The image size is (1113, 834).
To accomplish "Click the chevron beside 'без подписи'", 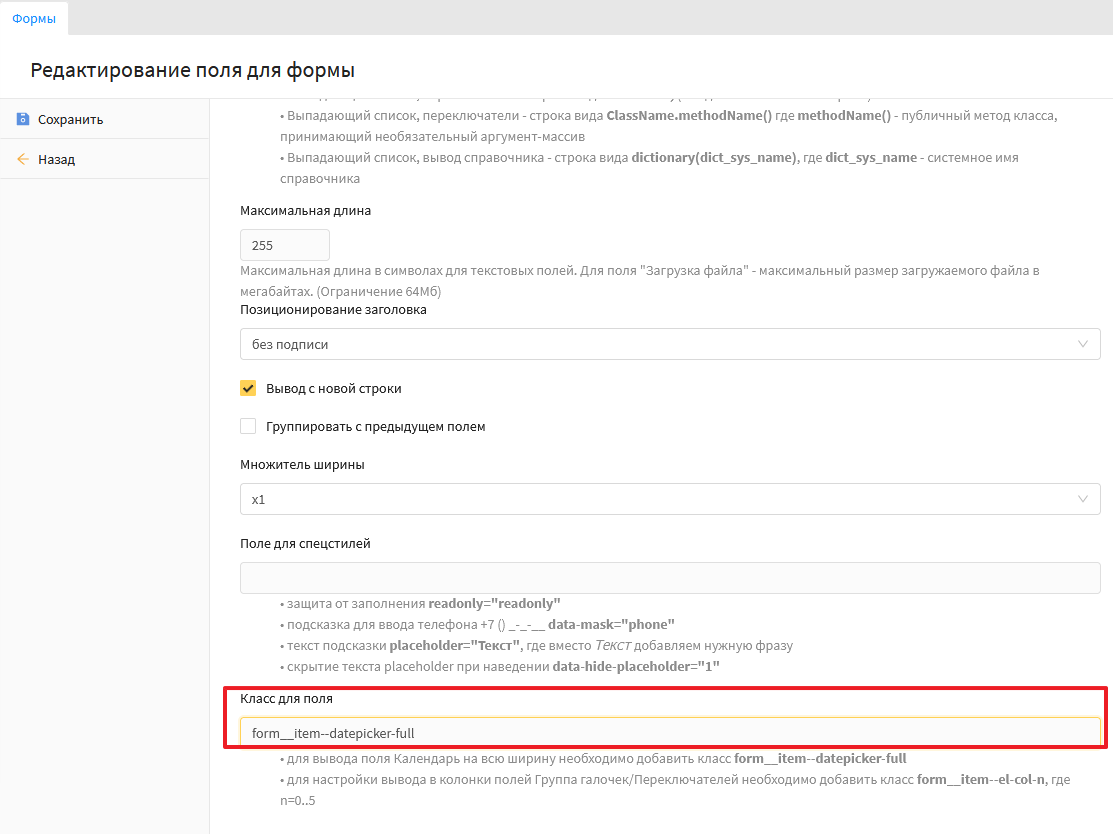I will (x=1083, y=344).
